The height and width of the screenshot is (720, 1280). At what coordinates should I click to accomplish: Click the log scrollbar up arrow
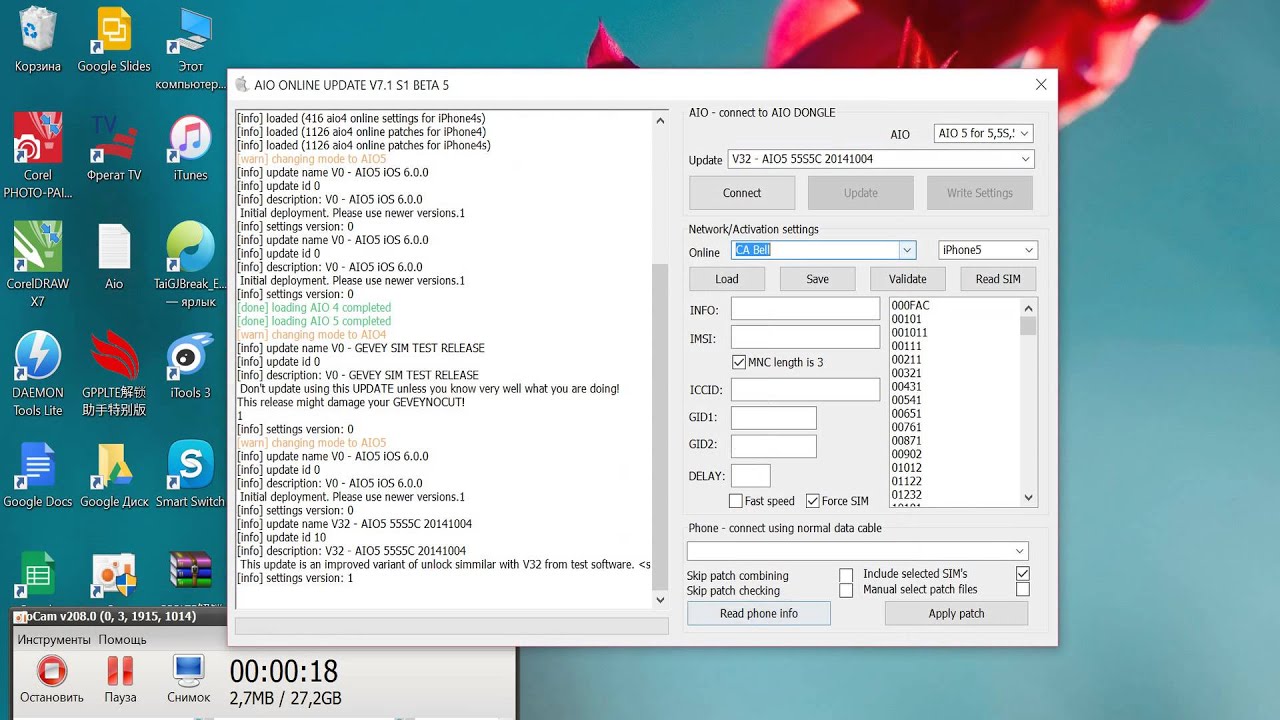pos(660,120)
